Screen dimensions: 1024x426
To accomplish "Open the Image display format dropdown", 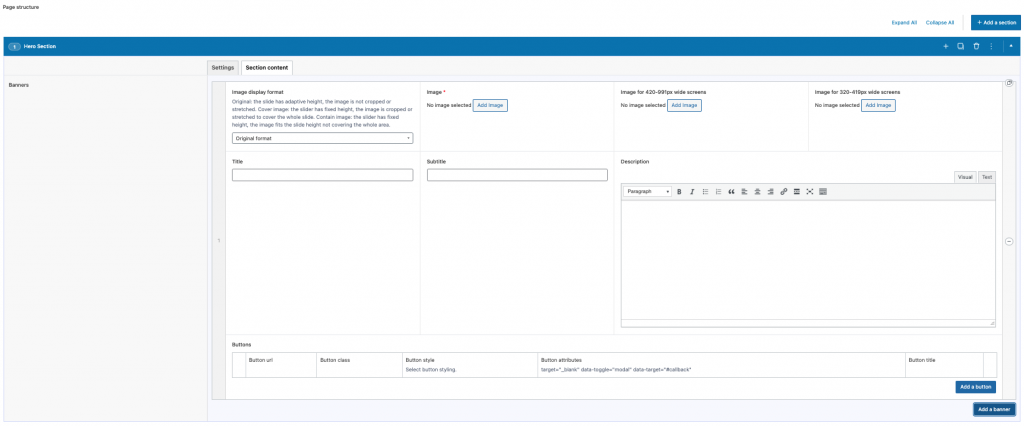I will point(323,139).
